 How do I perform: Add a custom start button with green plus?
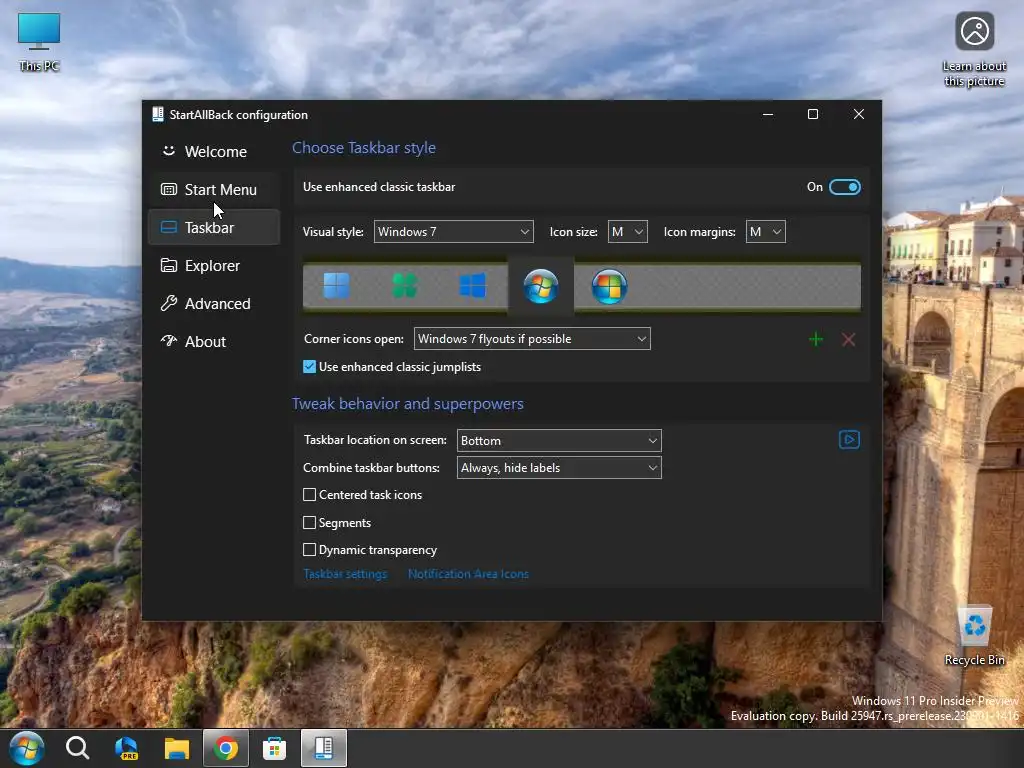[816, 340]
